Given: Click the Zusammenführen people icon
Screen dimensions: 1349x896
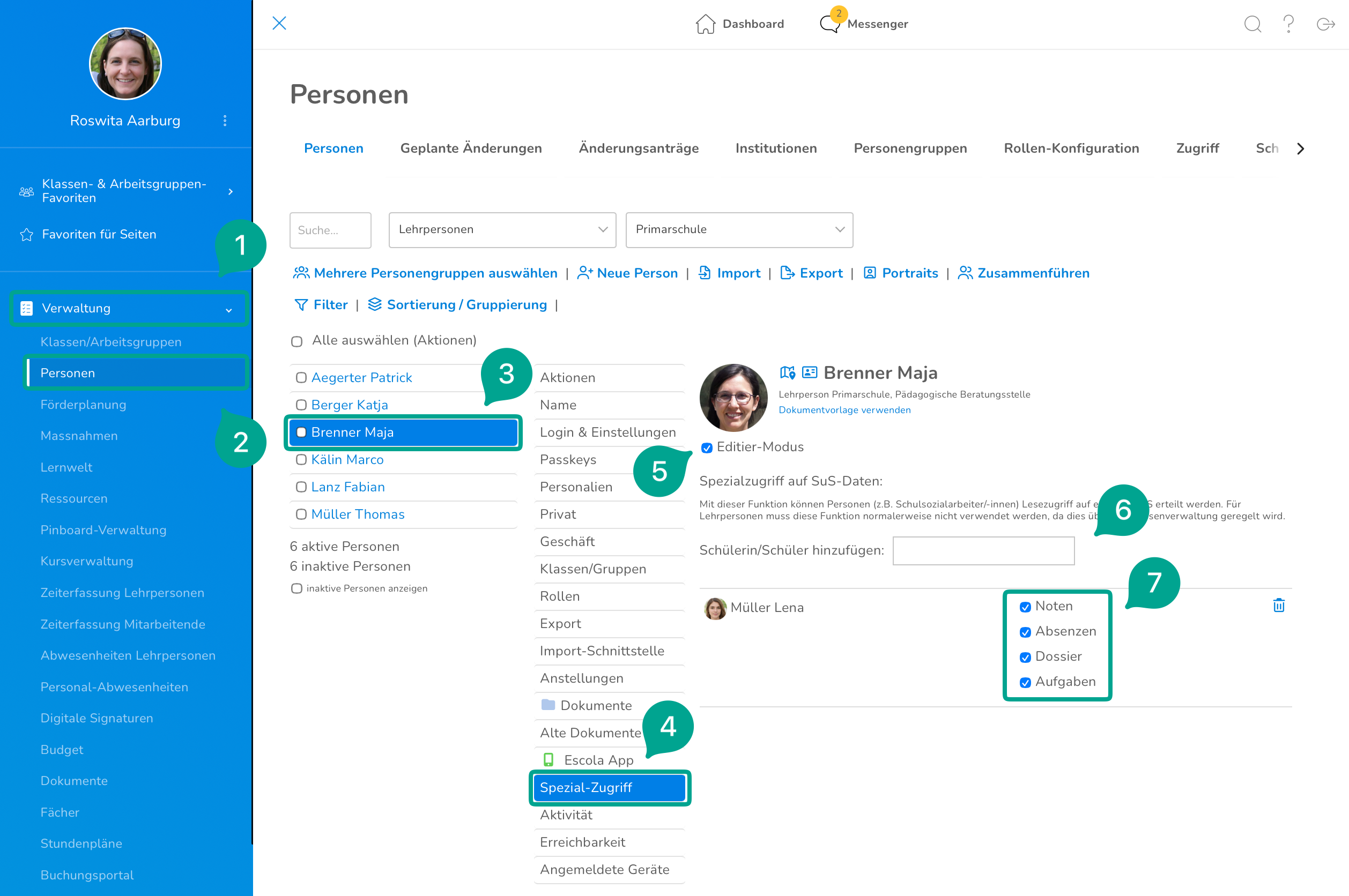Looking at the screenshot, I should pyautogui.click(x=966, y=273).
